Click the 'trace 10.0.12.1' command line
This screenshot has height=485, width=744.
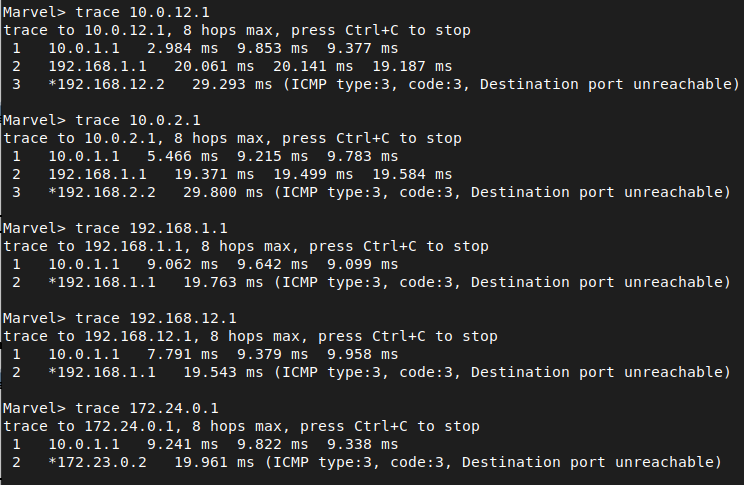[x=106, y=12]
